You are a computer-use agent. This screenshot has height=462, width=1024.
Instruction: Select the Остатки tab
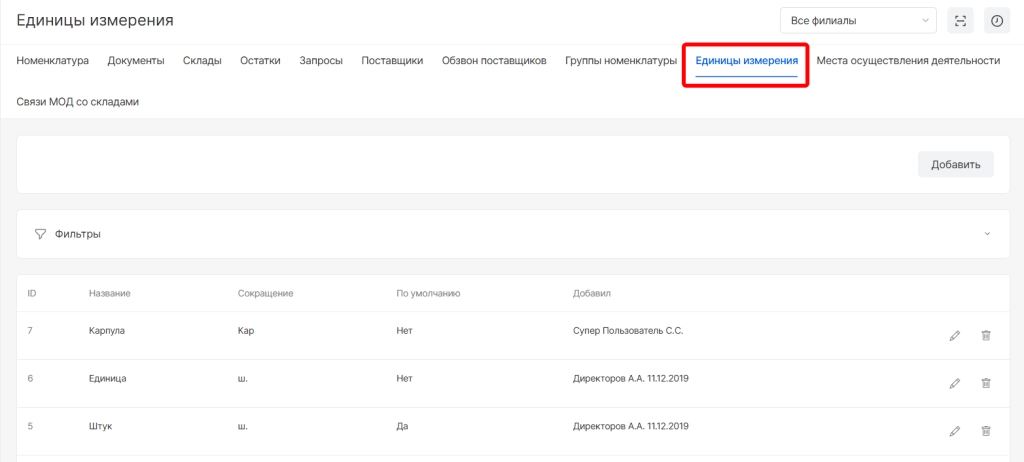[x=260, y=61]
